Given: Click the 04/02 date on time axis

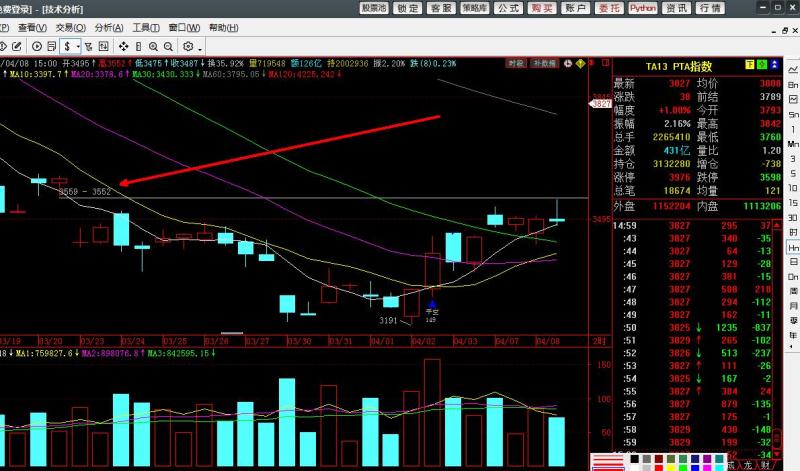Looking at the screenshot, I should click(423, 341).
